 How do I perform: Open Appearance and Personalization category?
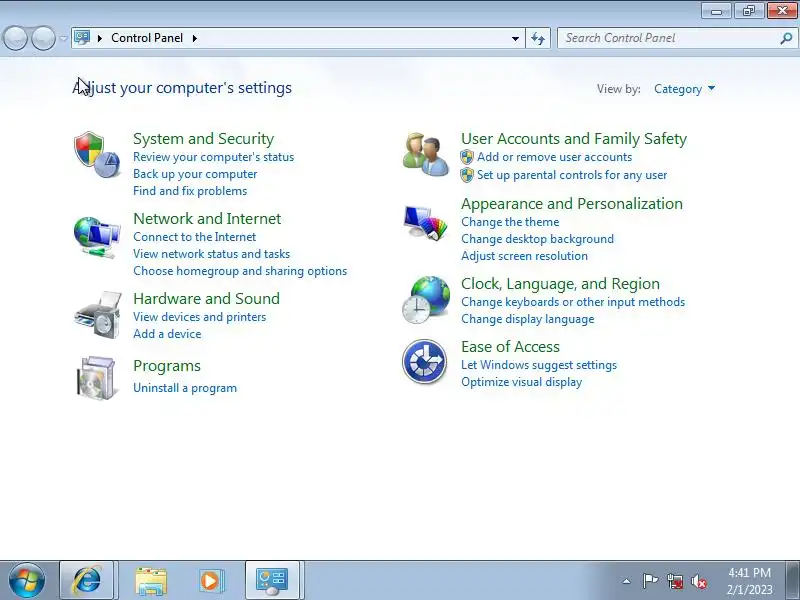pyautogui.click(x=571, y=204)
